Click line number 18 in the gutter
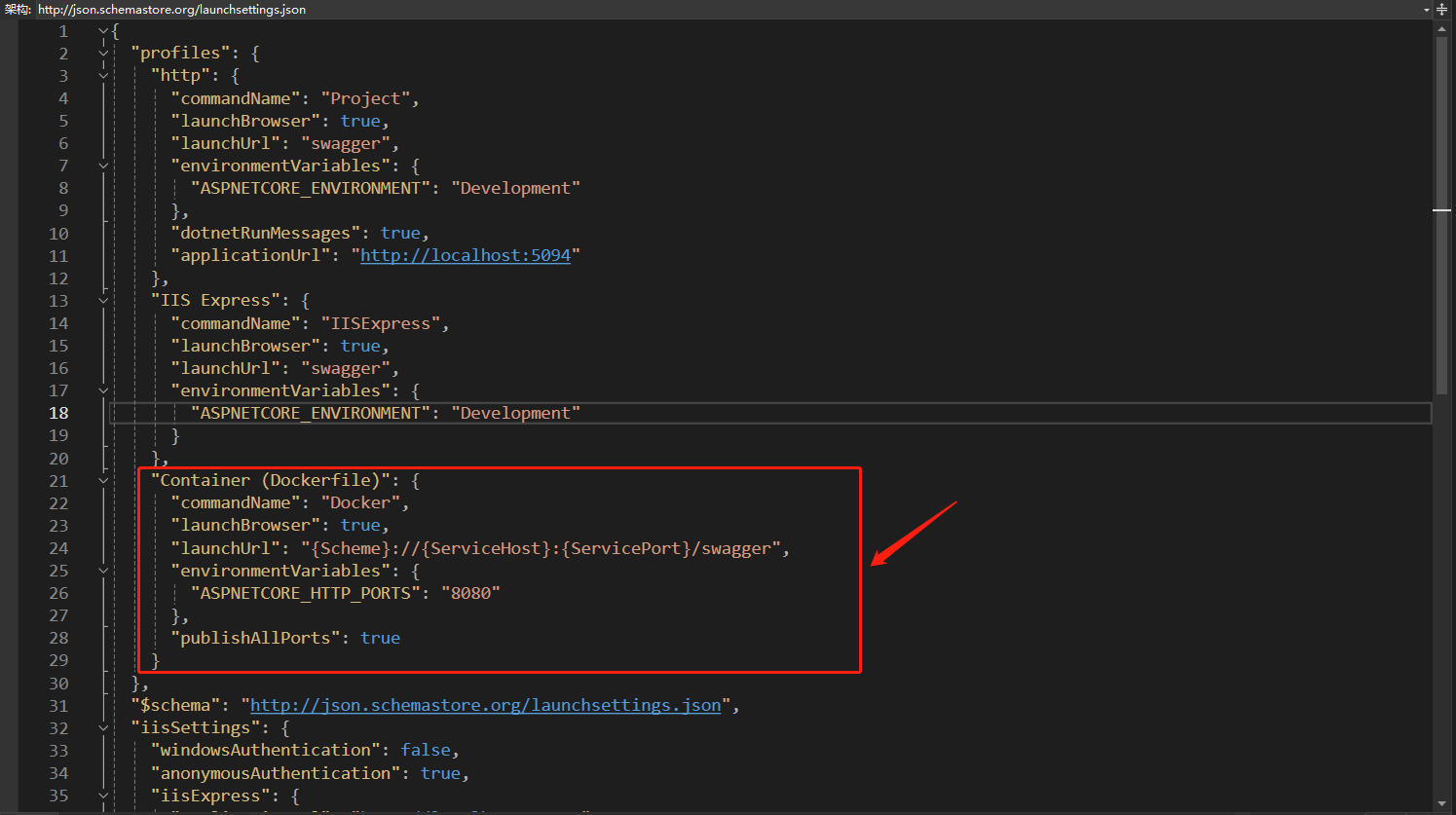 pos(58,413)
